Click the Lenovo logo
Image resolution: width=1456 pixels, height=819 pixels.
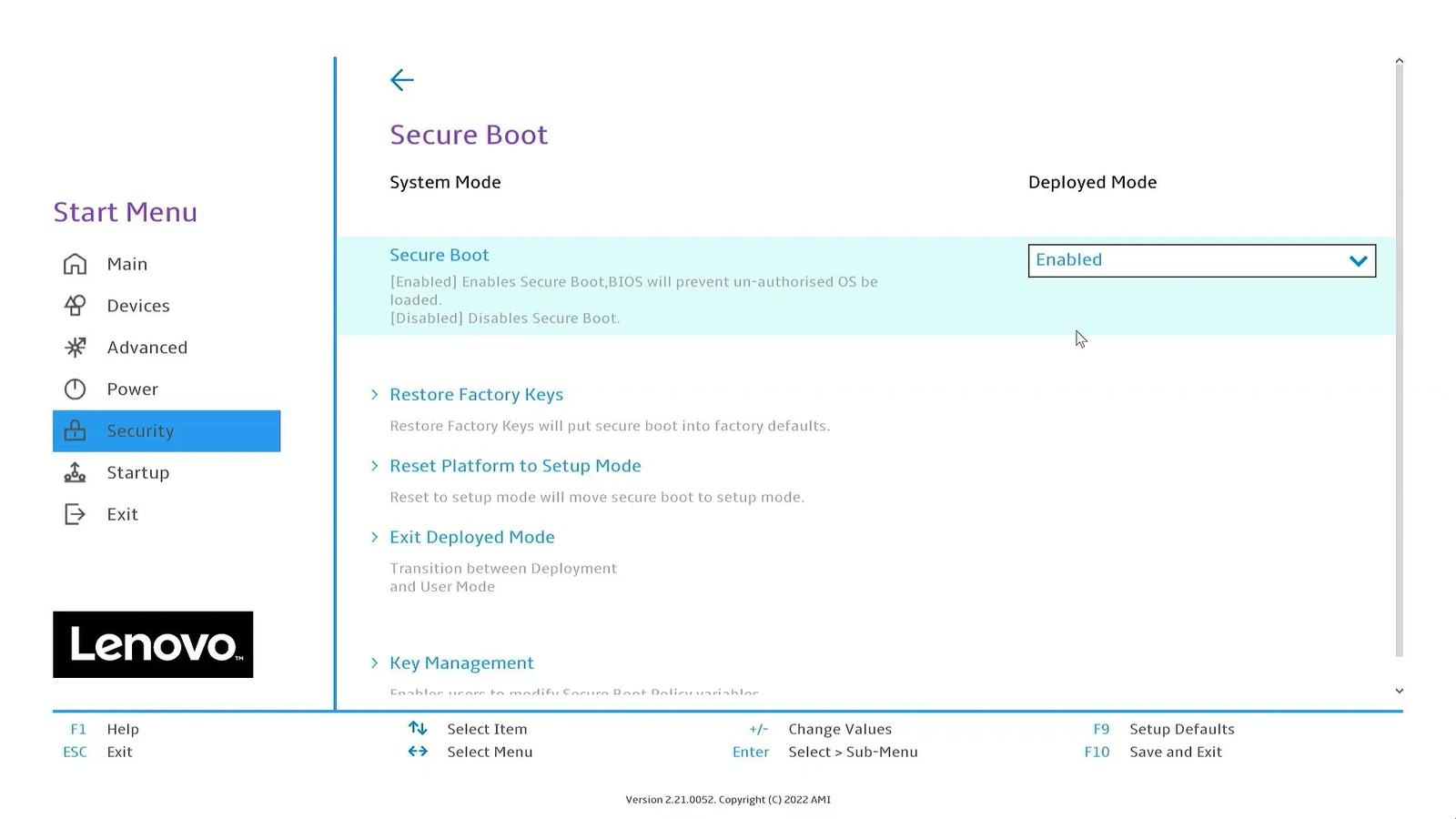pyautogui.click(x=153, y=644)
